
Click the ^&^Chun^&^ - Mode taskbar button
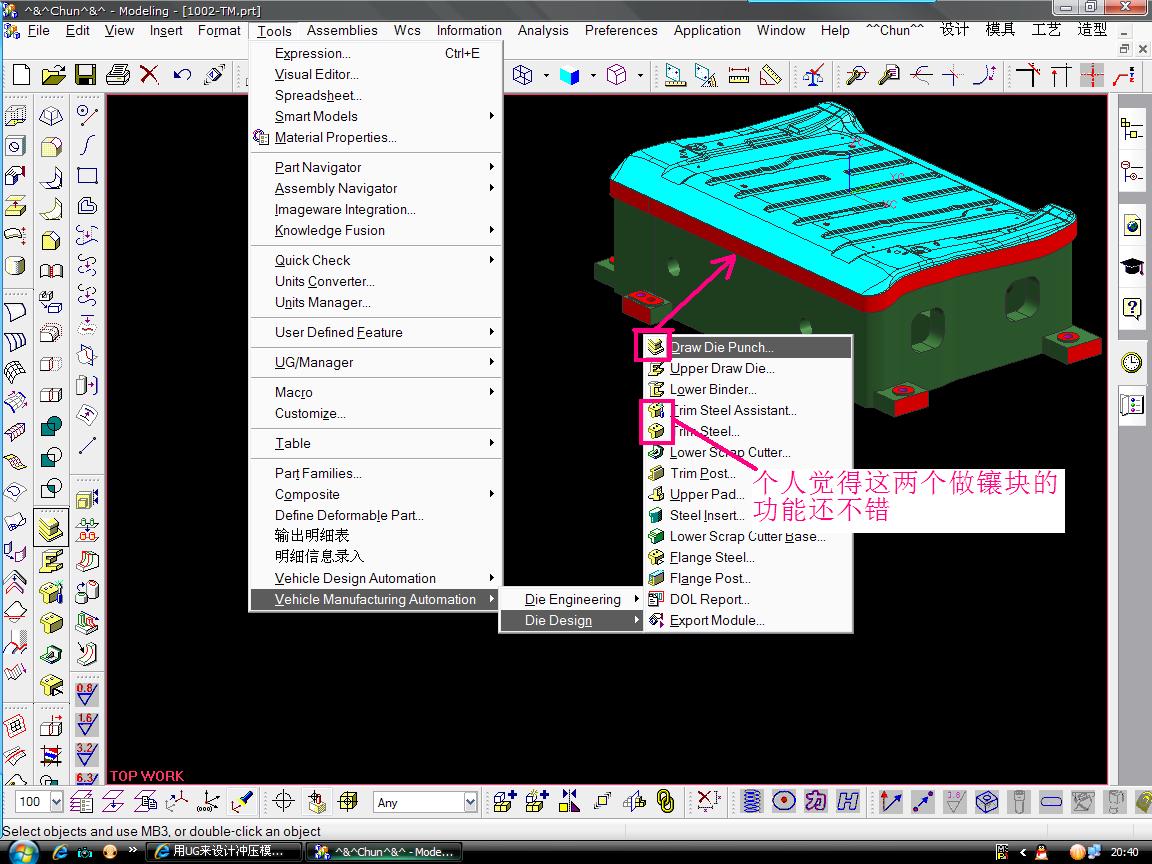click(385, 852)
